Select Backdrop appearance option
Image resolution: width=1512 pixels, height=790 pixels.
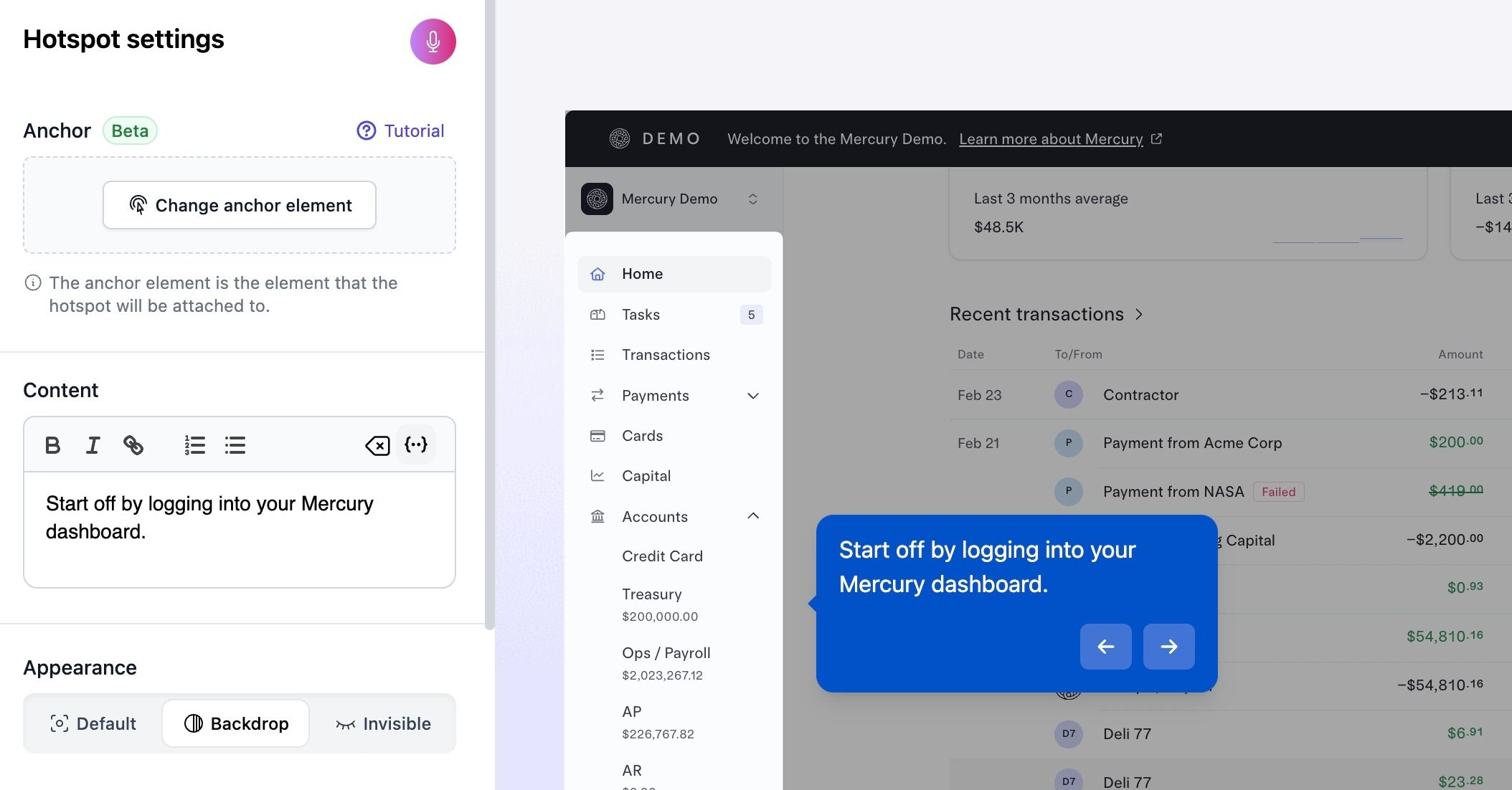pyautogui.click(x=236, y=723)
